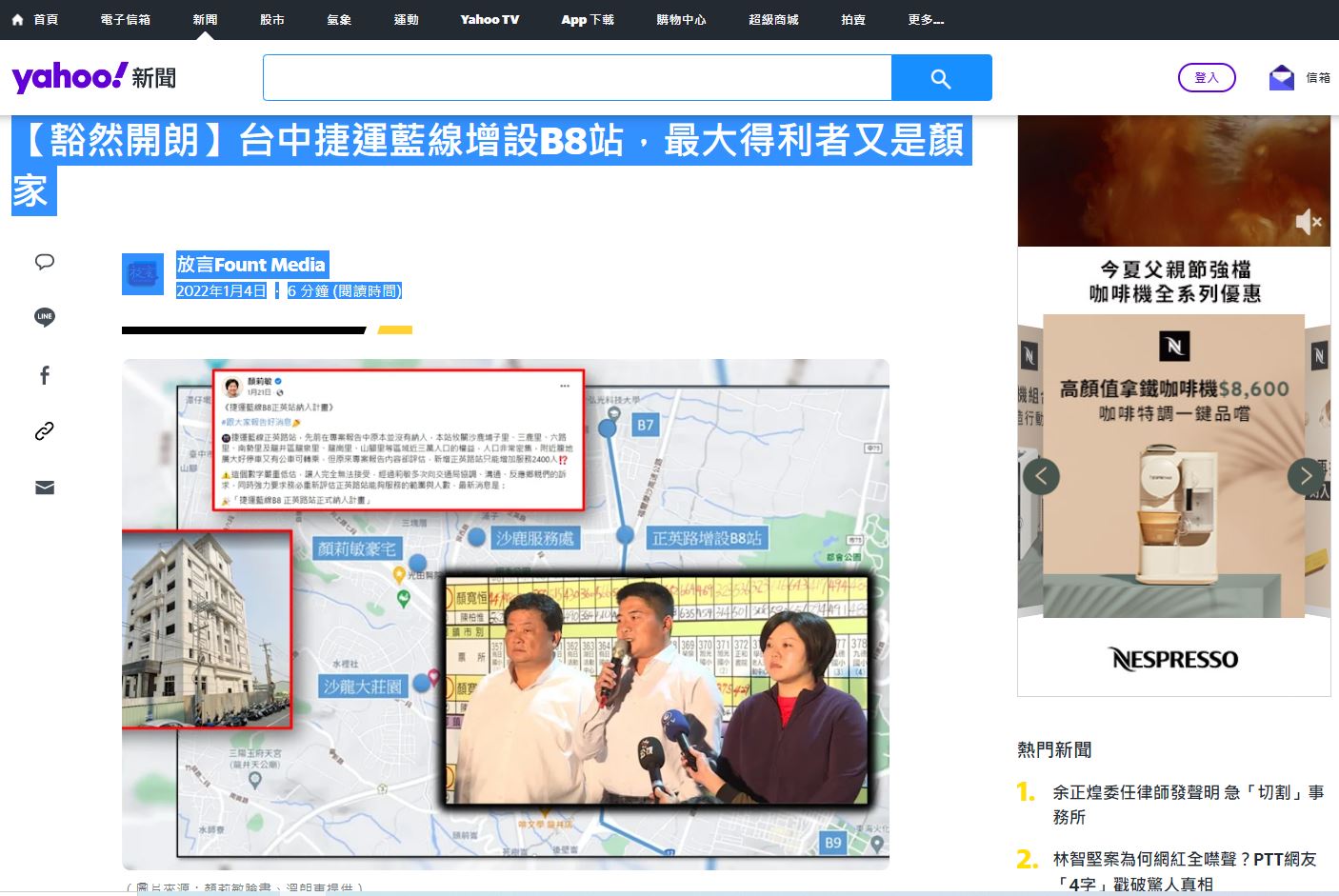Select the 新聞 tab in the top bar
1339x896 pixels.
[205, 19]
